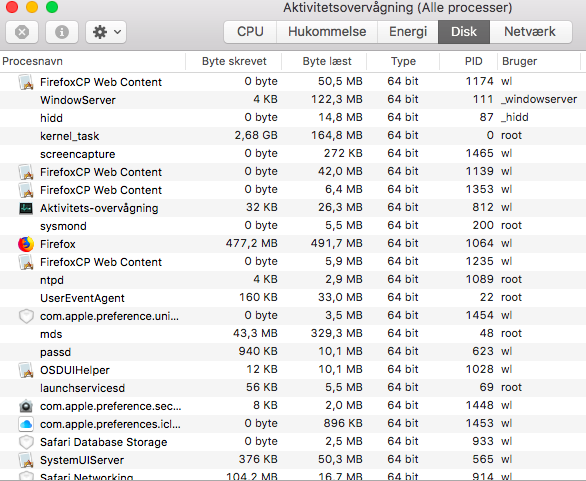Image resolution: width=586 pixels, height=481 pixels.
Task: Select the passd process name
Action: pos(55,352)
